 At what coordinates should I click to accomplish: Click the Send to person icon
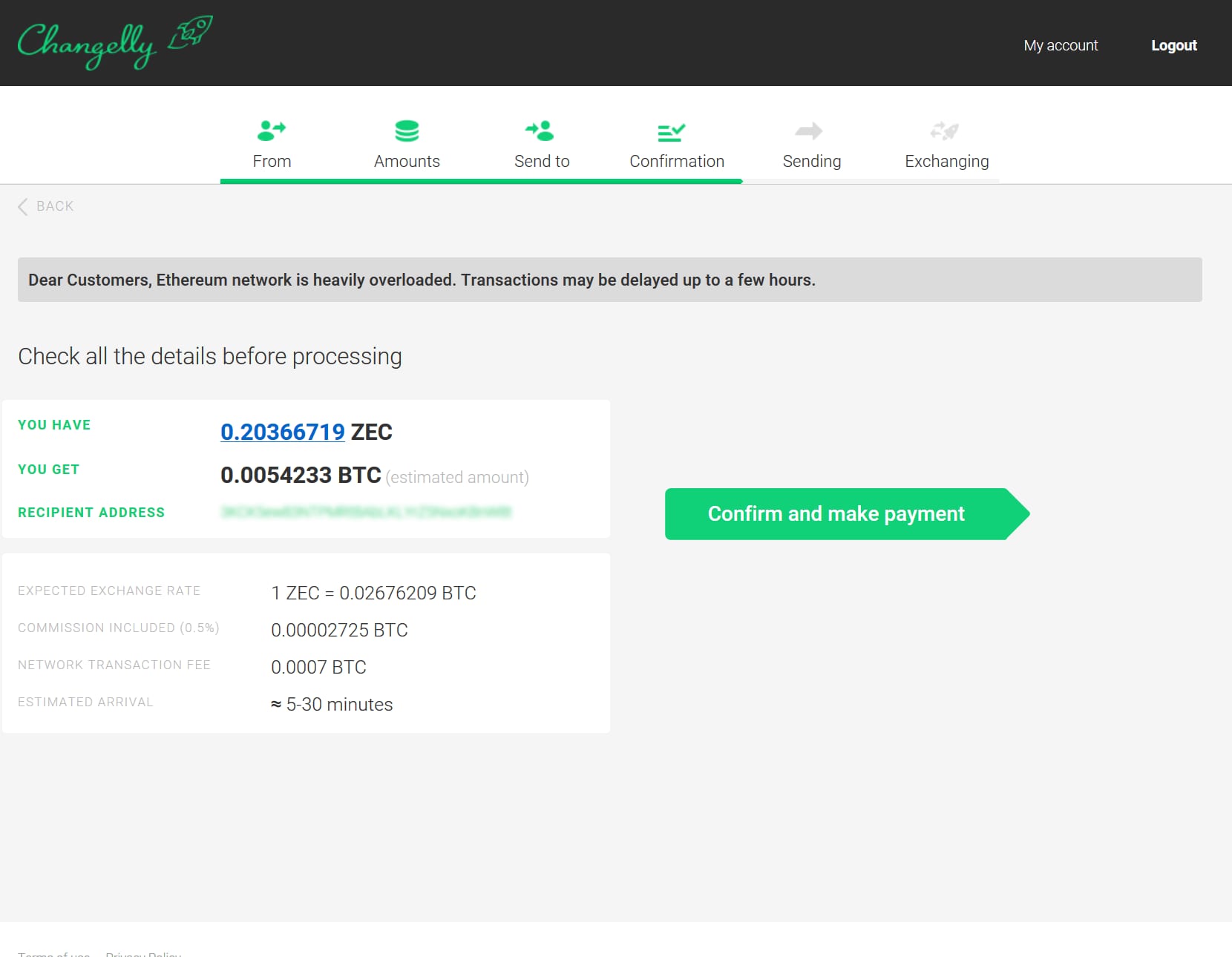(540, 131)
